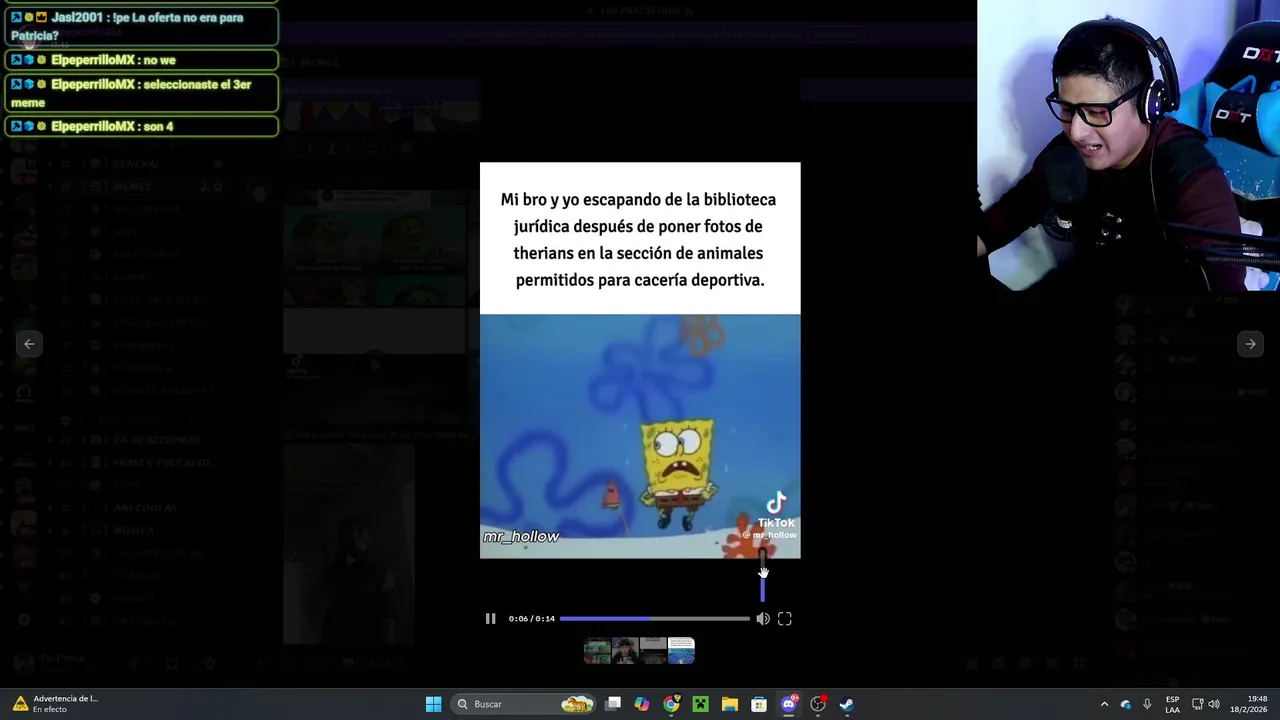Select the thumbnail of man with cap

625,651
